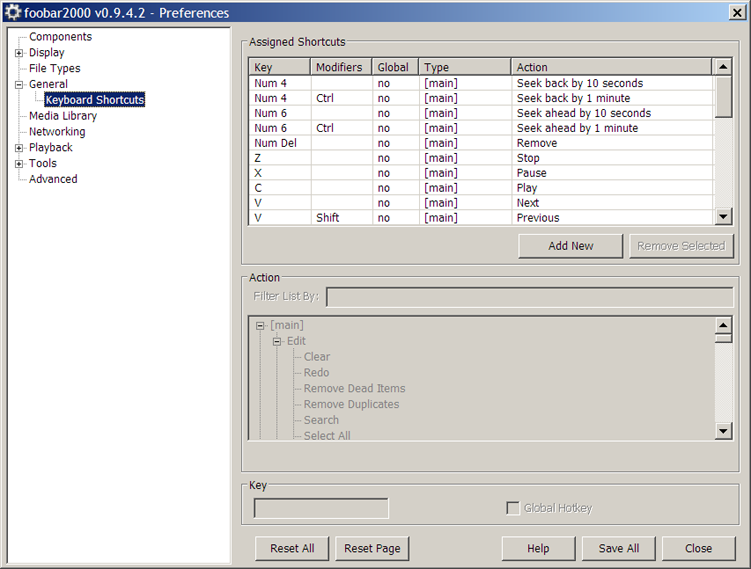The image size is (751, 569).
Task: Click the foobar2000 gear icon in title bar
Action: coord(13,13)
